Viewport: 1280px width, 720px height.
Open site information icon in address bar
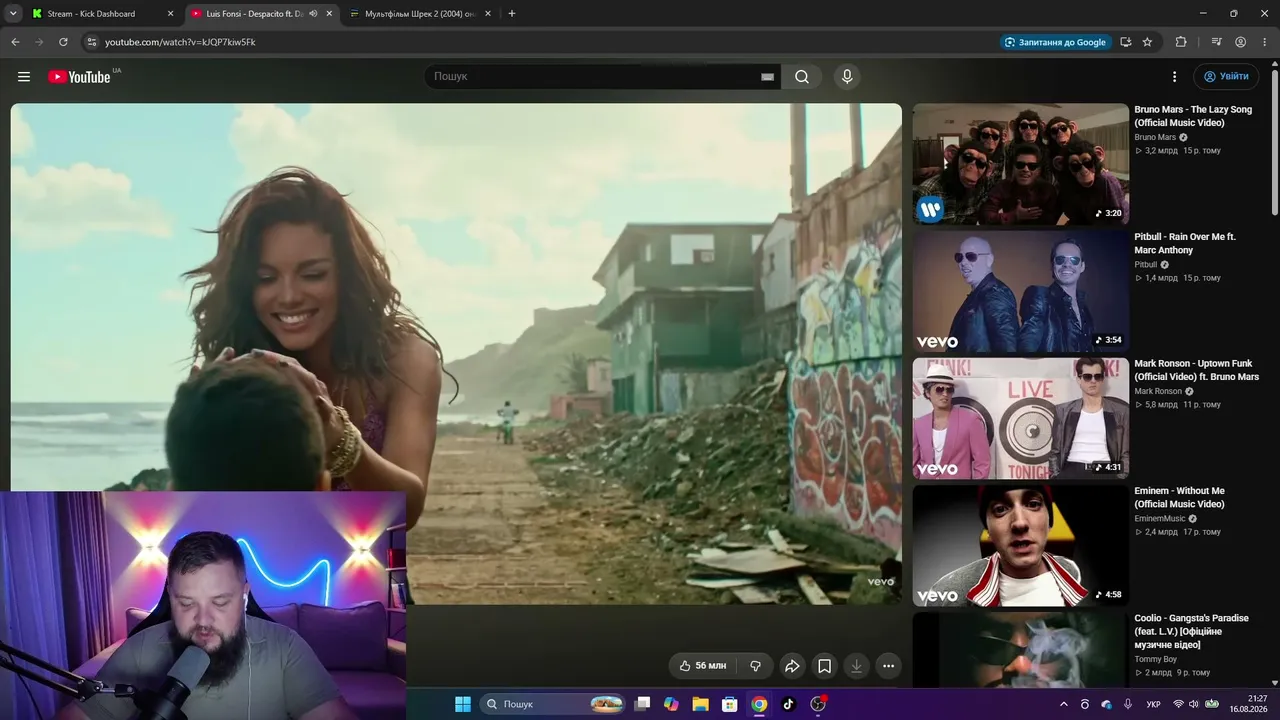click(91, 42)
